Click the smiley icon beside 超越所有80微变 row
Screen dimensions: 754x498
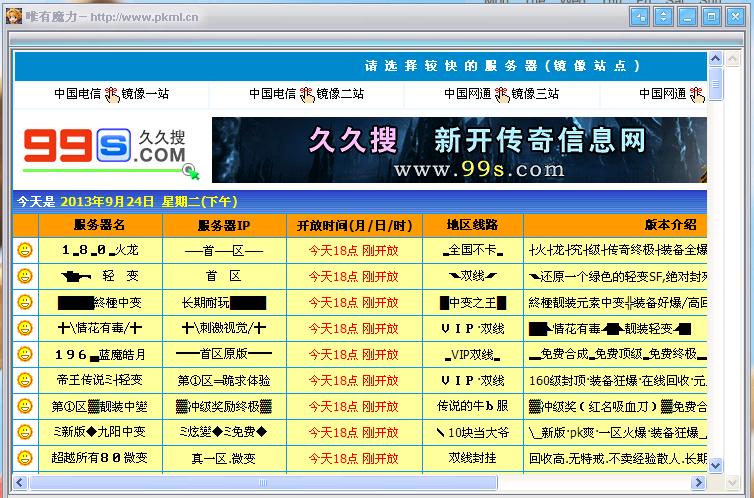click(25, 458)
